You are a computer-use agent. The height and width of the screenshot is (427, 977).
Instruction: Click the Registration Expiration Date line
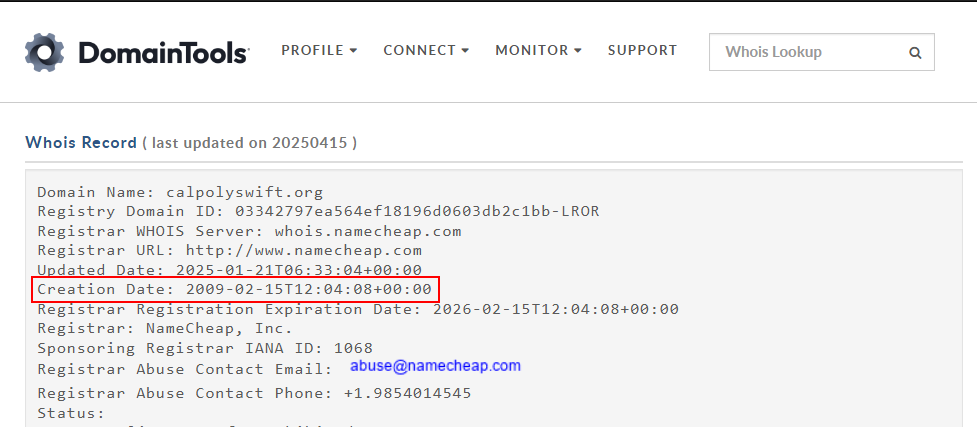(358, 309)
